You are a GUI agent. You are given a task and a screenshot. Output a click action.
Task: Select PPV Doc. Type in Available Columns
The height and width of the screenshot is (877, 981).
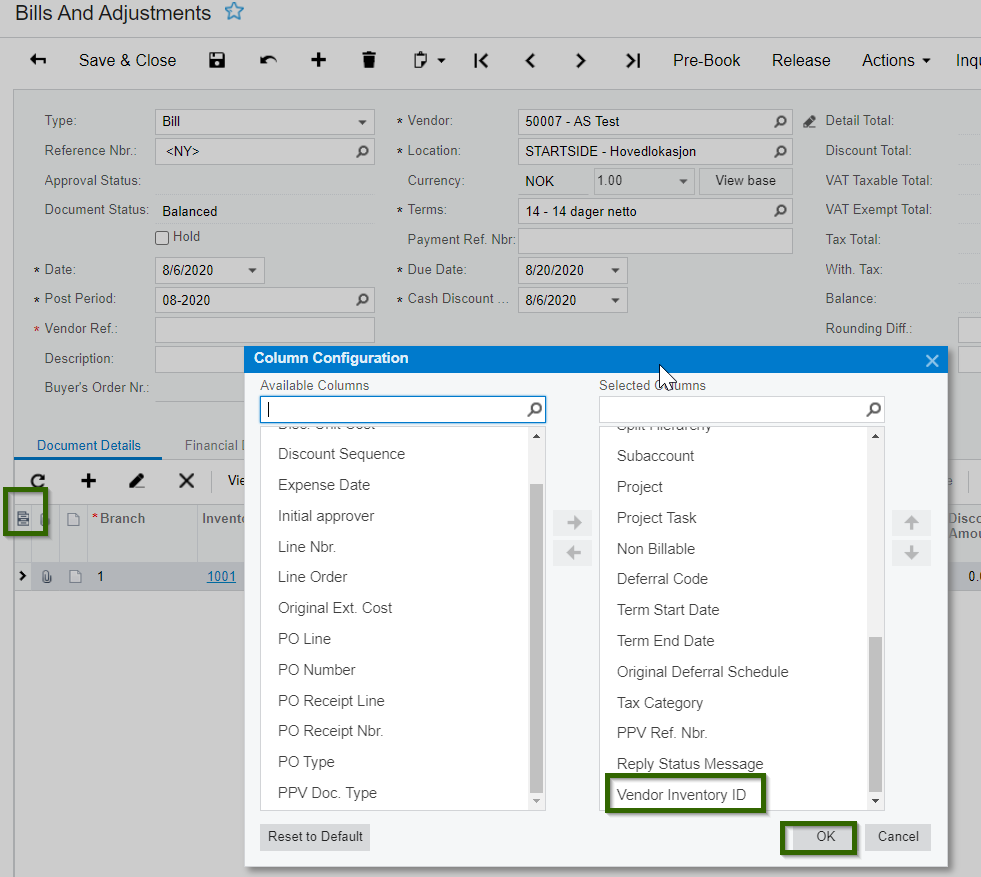coord(327,793)
